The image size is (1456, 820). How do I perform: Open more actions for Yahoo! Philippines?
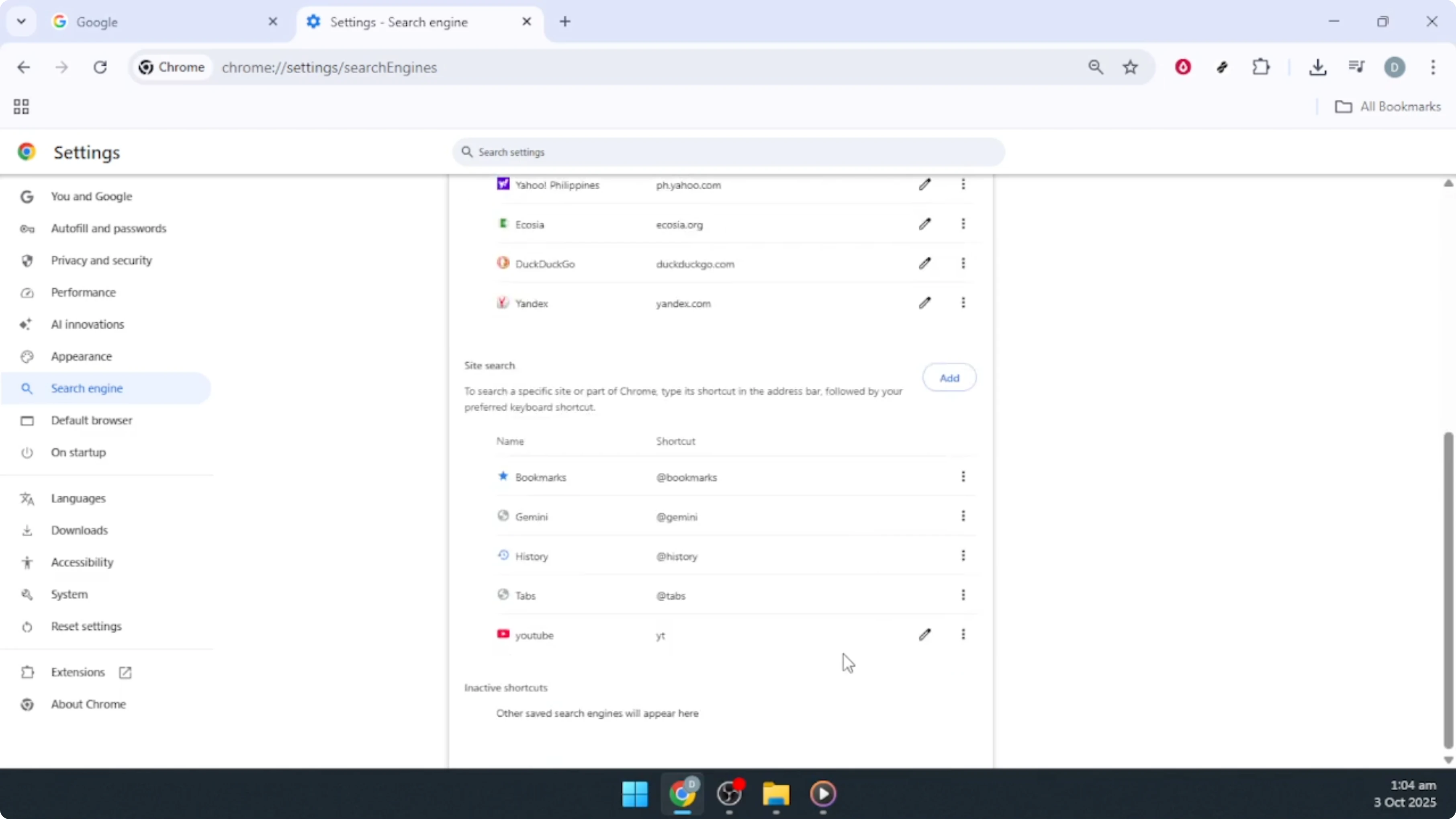point(963,184)
